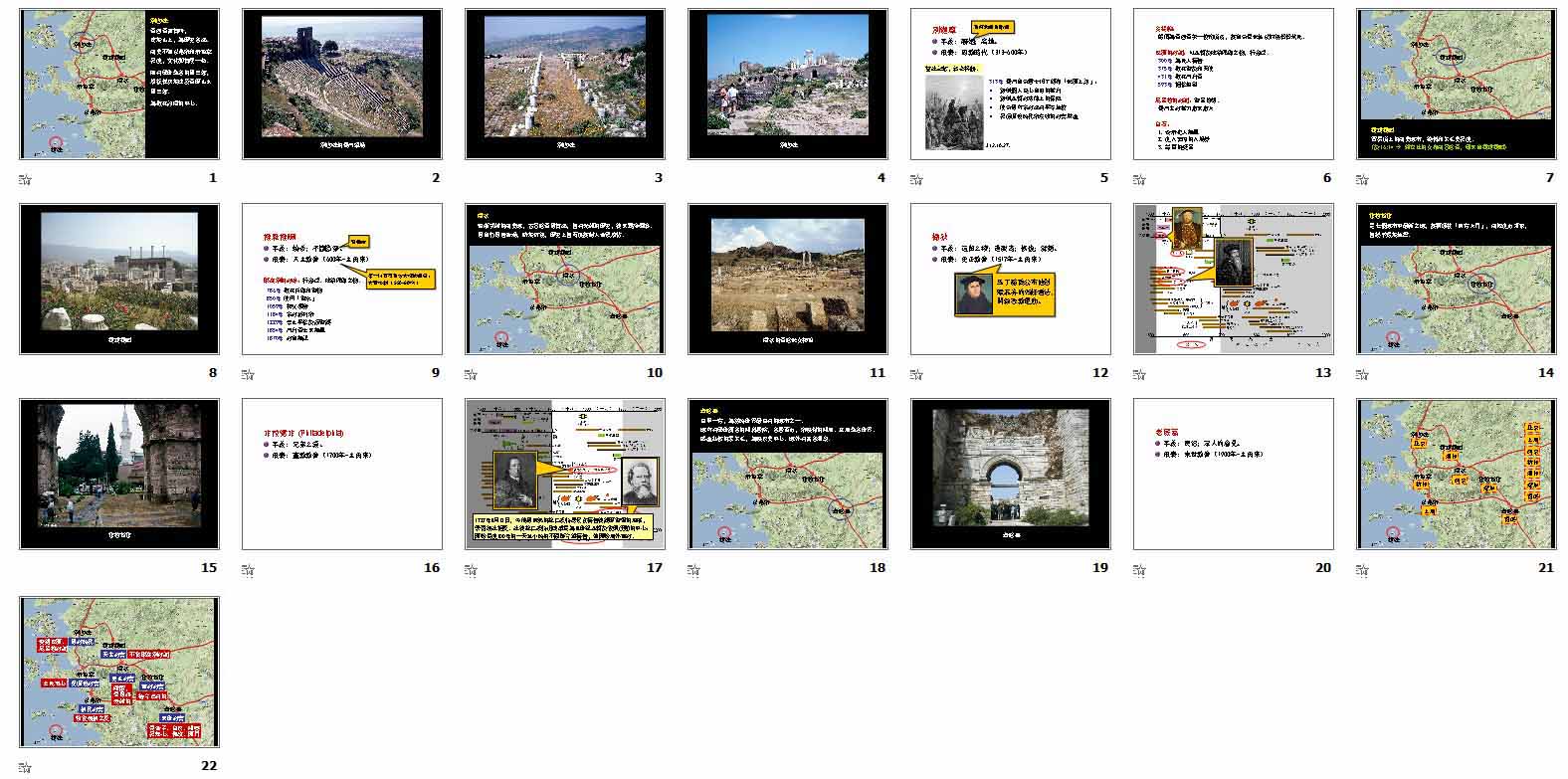Click the star icon beneath slide 13

point(1140,375)
